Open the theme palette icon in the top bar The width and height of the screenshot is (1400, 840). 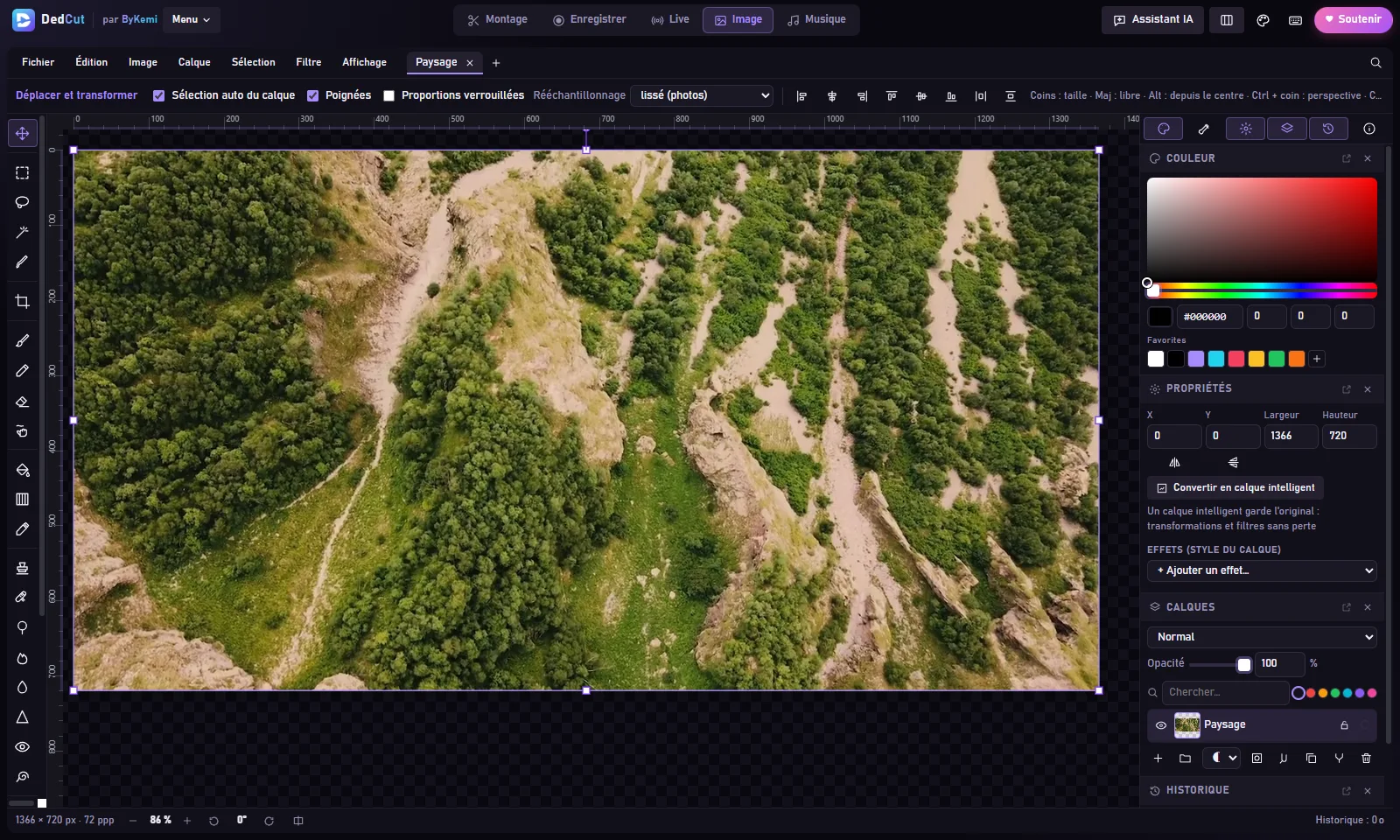[1263, 20]
